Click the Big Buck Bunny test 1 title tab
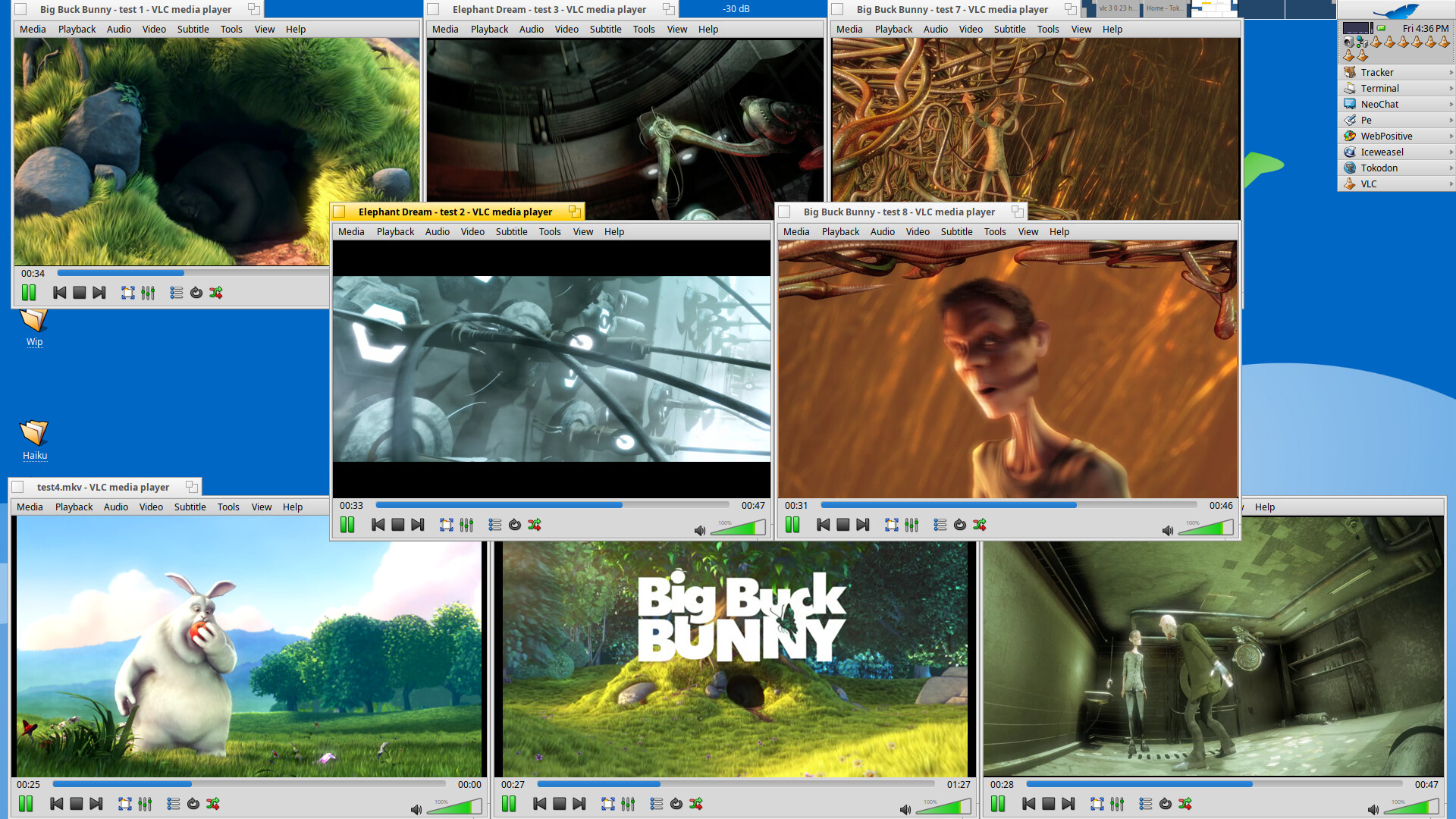Screen dimensions: 1456x819 coord(135,9)
